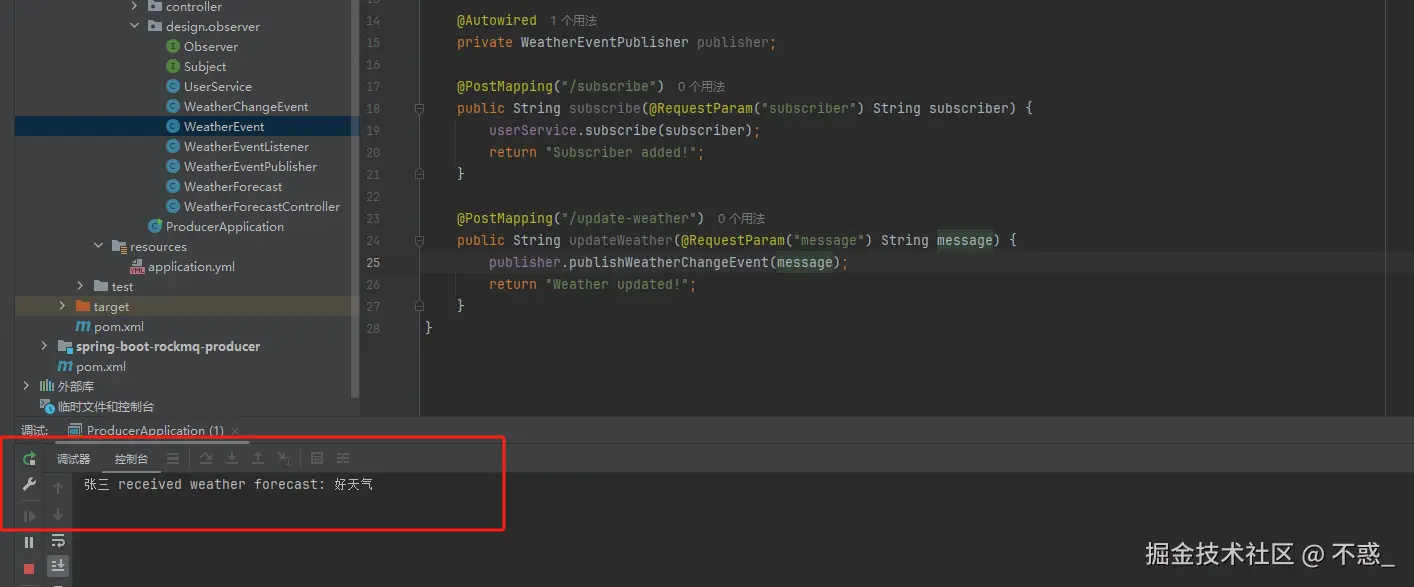Select the 临时文件和控制台 node
The width and height of the screenshot is (1414, 587).
point(97,407)
